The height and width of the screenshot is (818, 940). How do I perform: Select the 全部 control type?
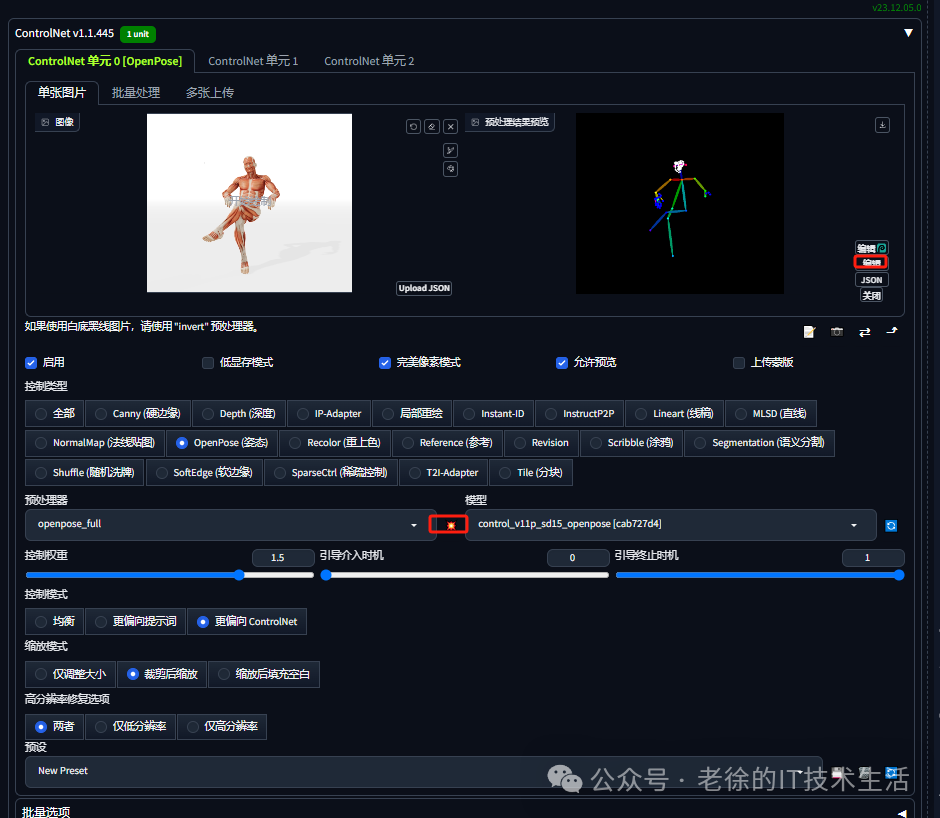55,414
